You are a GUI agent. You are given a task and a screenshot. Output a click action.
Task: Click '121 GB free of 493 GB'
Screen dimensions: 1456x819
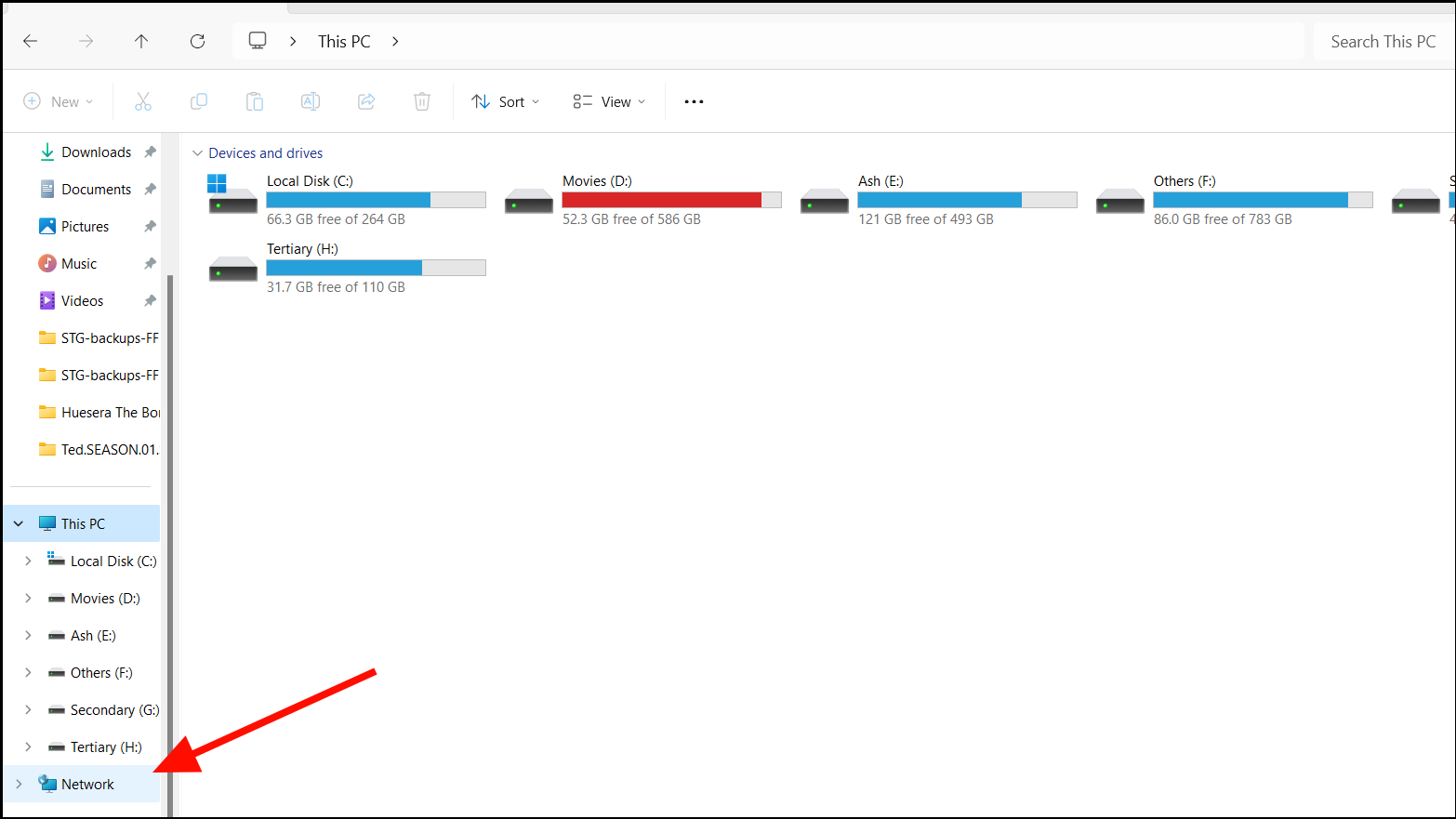click(x=926, y=219)
